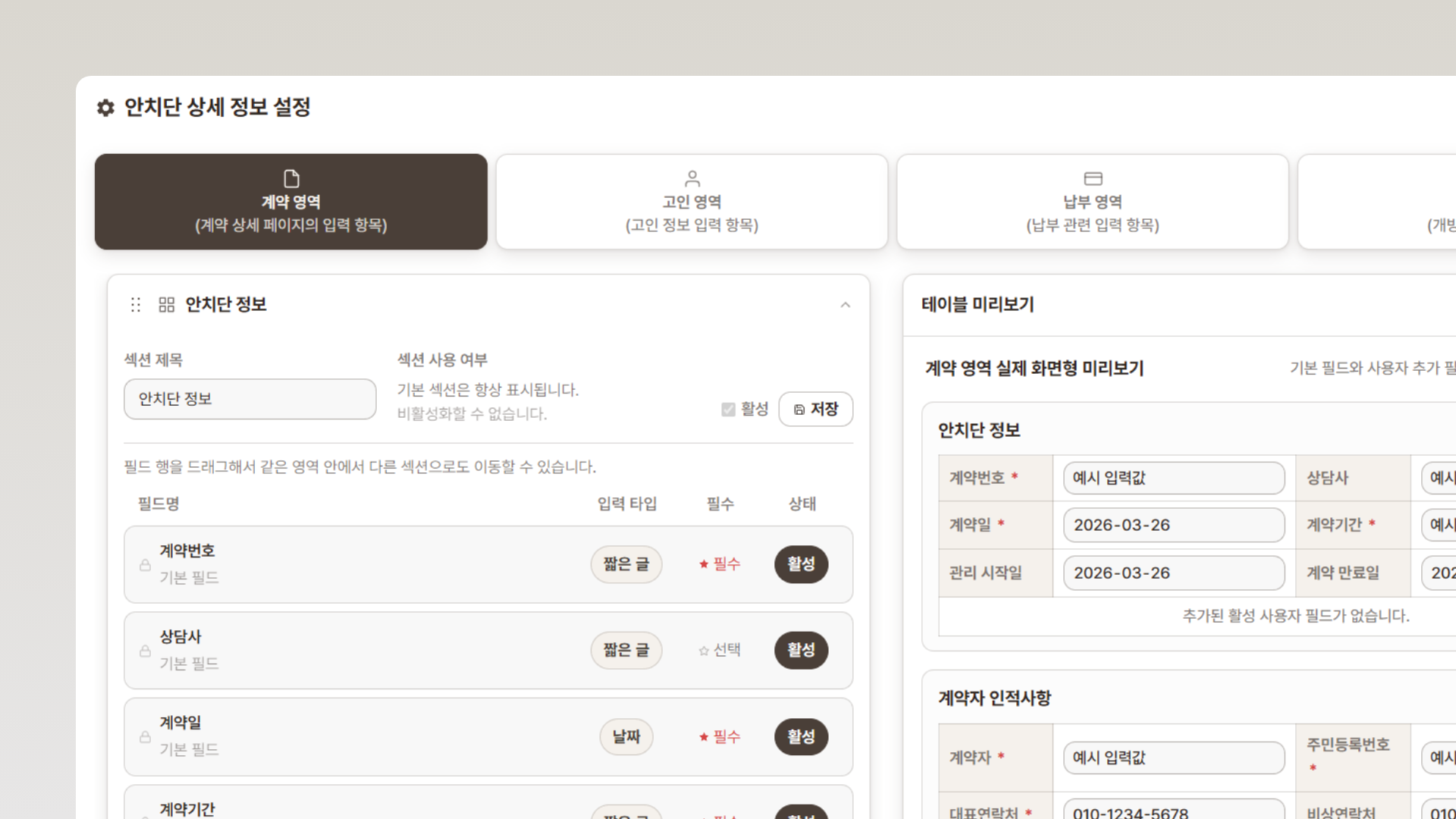The image size is (1456, 819).
Task: Click the 계약기간 field row name
Action: click(x=187, y=809)
